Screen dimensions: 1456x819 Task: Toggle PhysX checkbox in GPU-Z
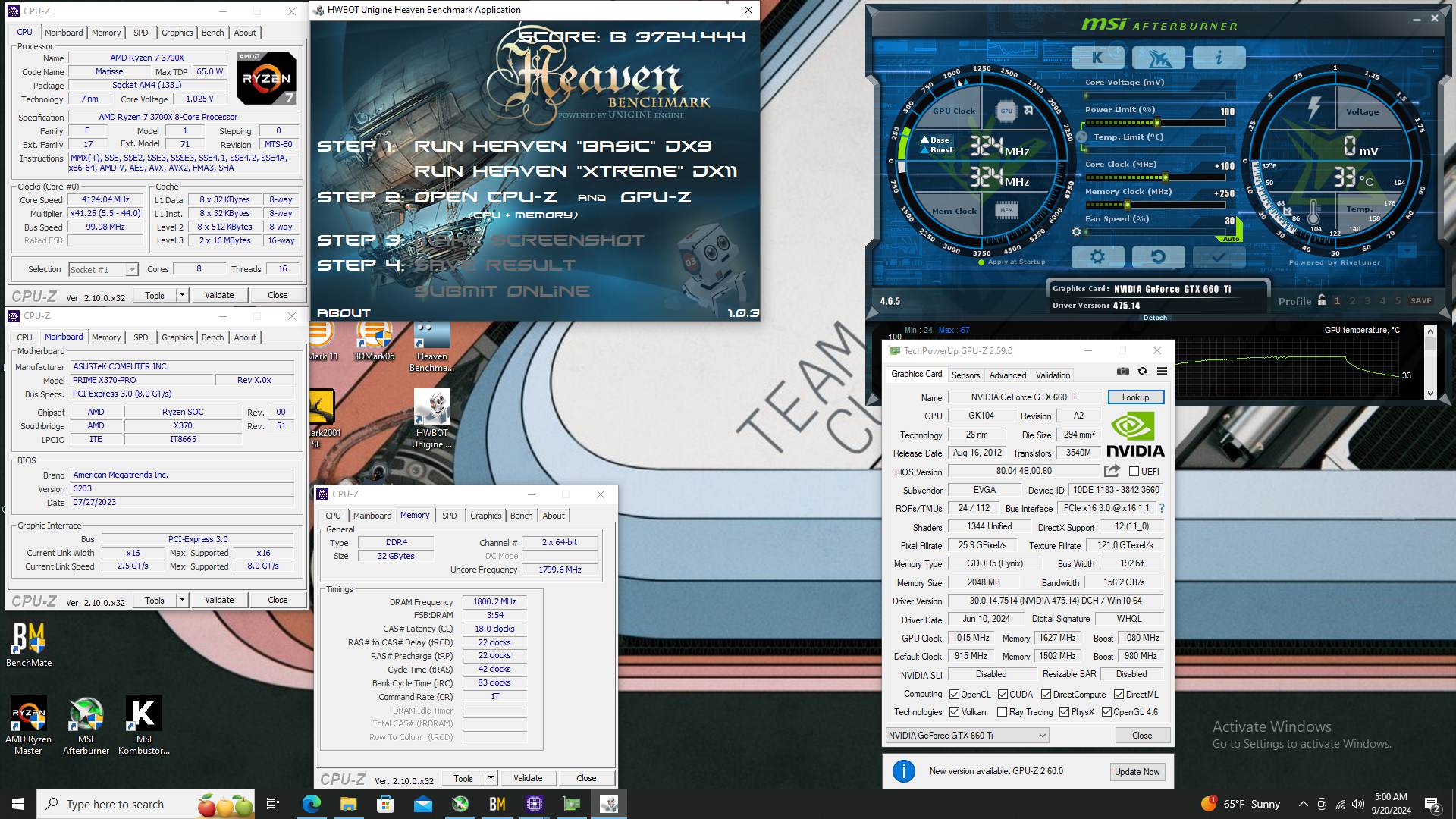(1064, 712)
